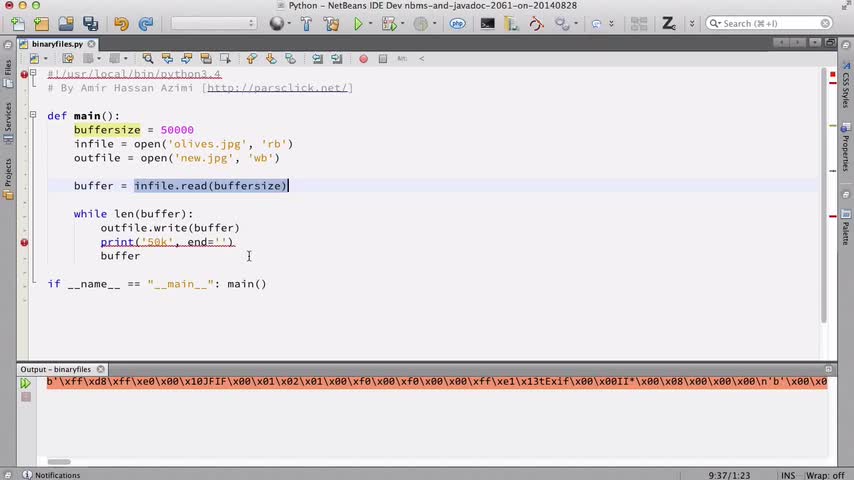
Task: Open the Projects side panel tab
Action: coord(8,180)
